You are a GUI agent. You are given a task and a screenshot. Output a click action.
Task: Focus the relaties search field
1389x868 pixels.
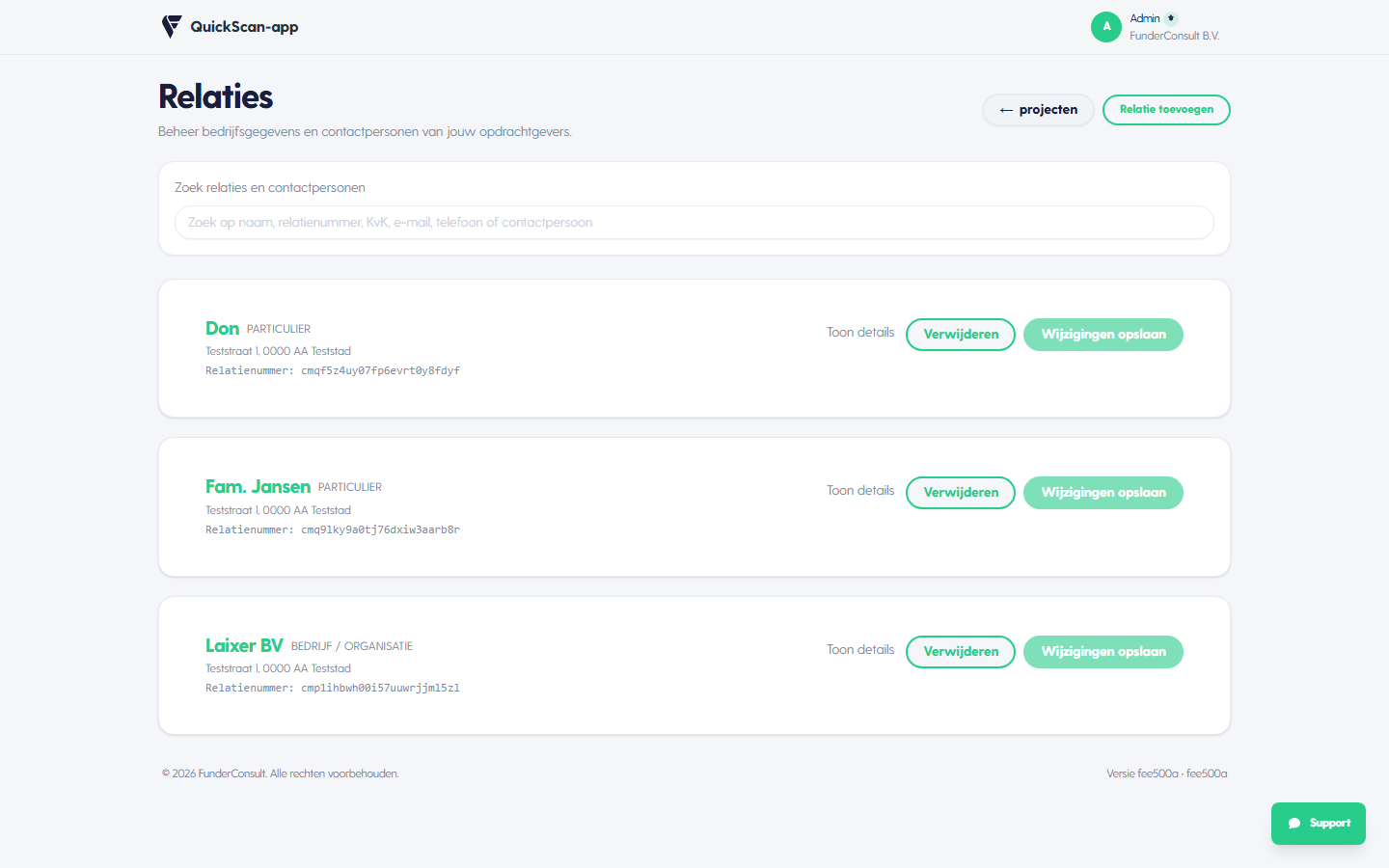point(694,222)
